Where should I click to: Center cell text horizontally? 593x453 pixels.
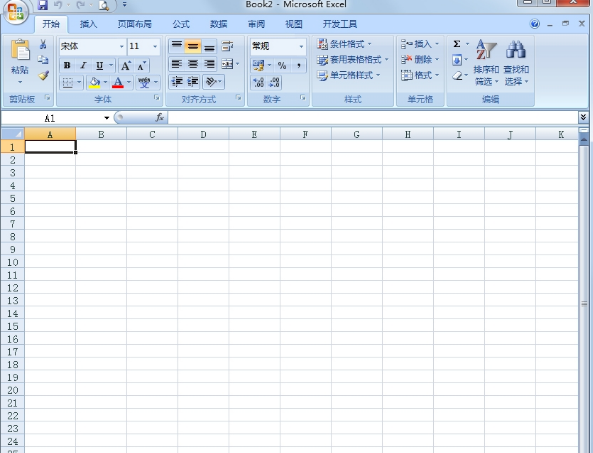coord(193,64)
